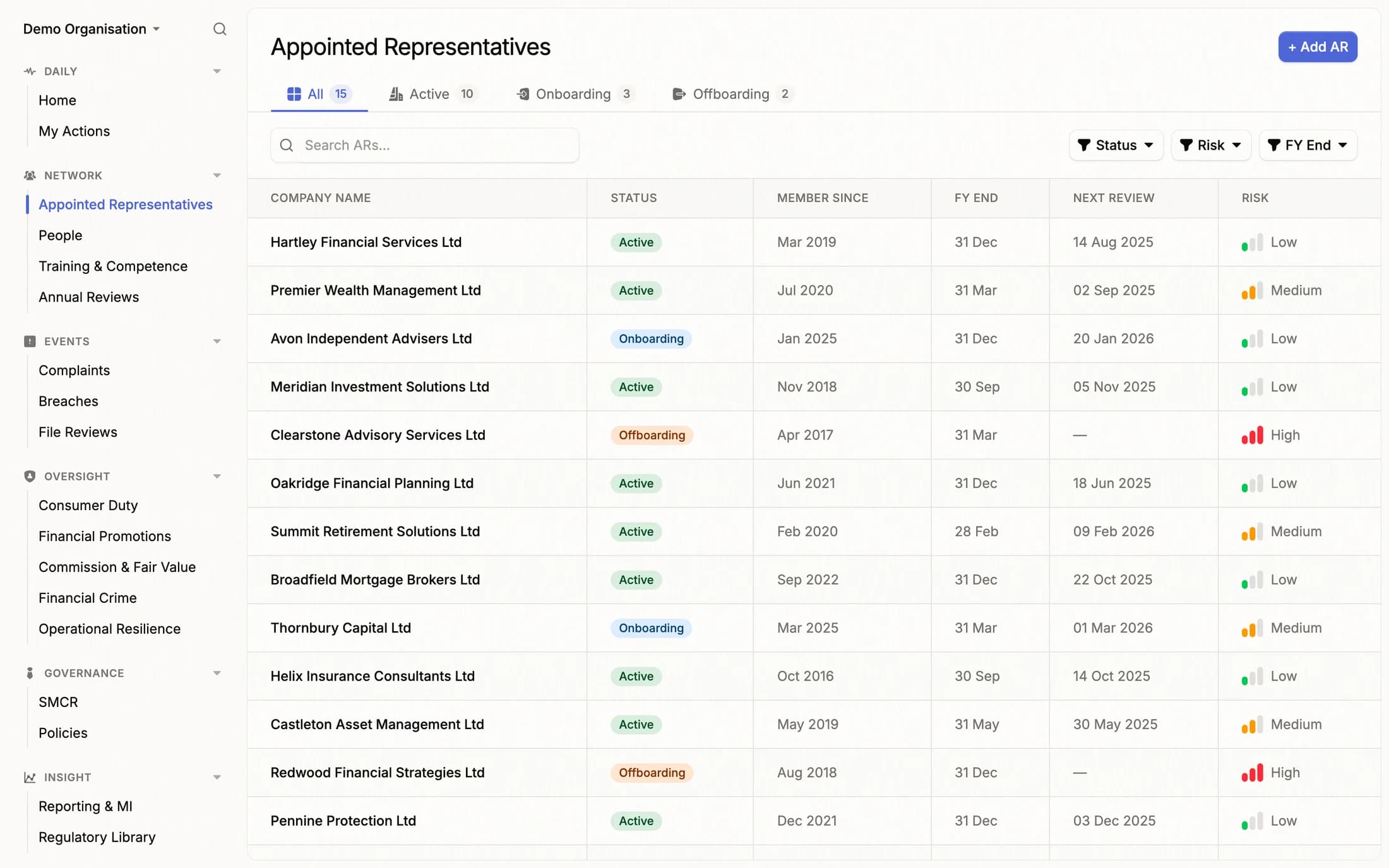
Task: Click Offboarding status badge for Redwood Financial
Action: click(652, 773)
